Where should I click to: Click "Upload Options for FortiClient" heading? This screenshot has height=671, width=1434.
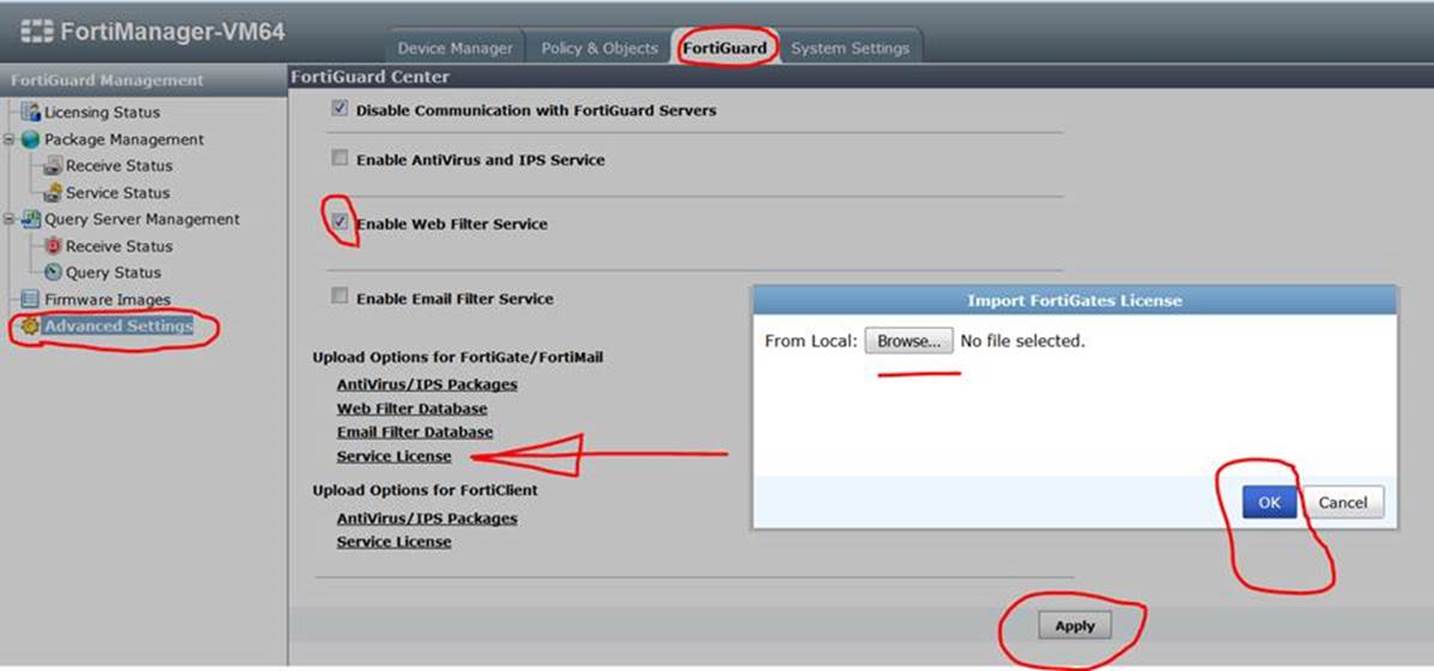click(425, 491)
